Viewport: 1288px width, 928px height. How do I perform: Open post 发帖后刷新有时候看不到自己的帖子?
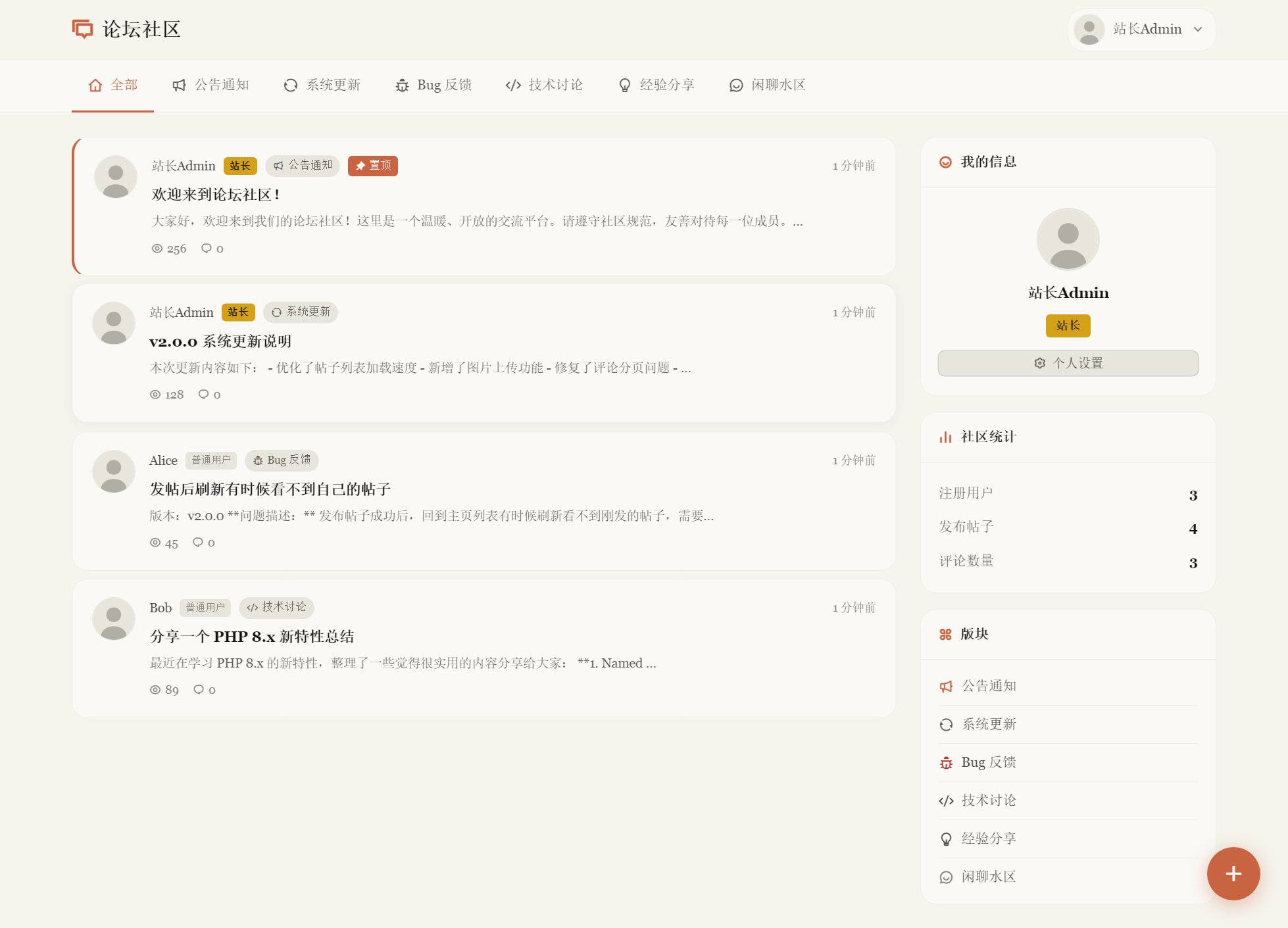[x=270, y=489]
